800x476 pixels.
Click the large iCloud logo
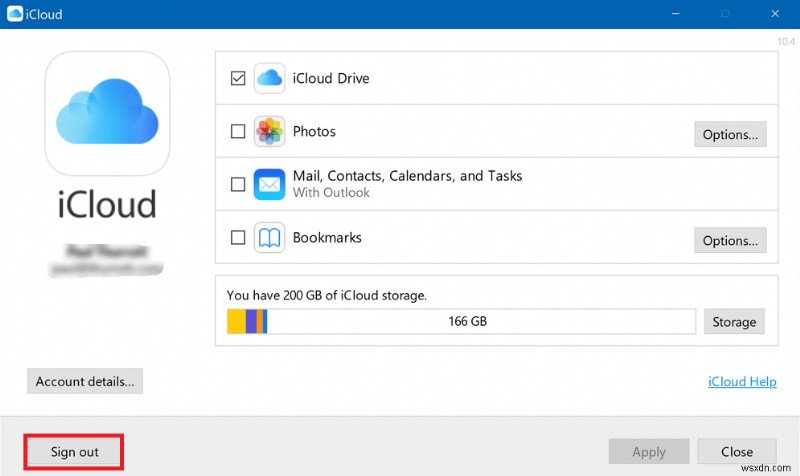tap(107, 113)
